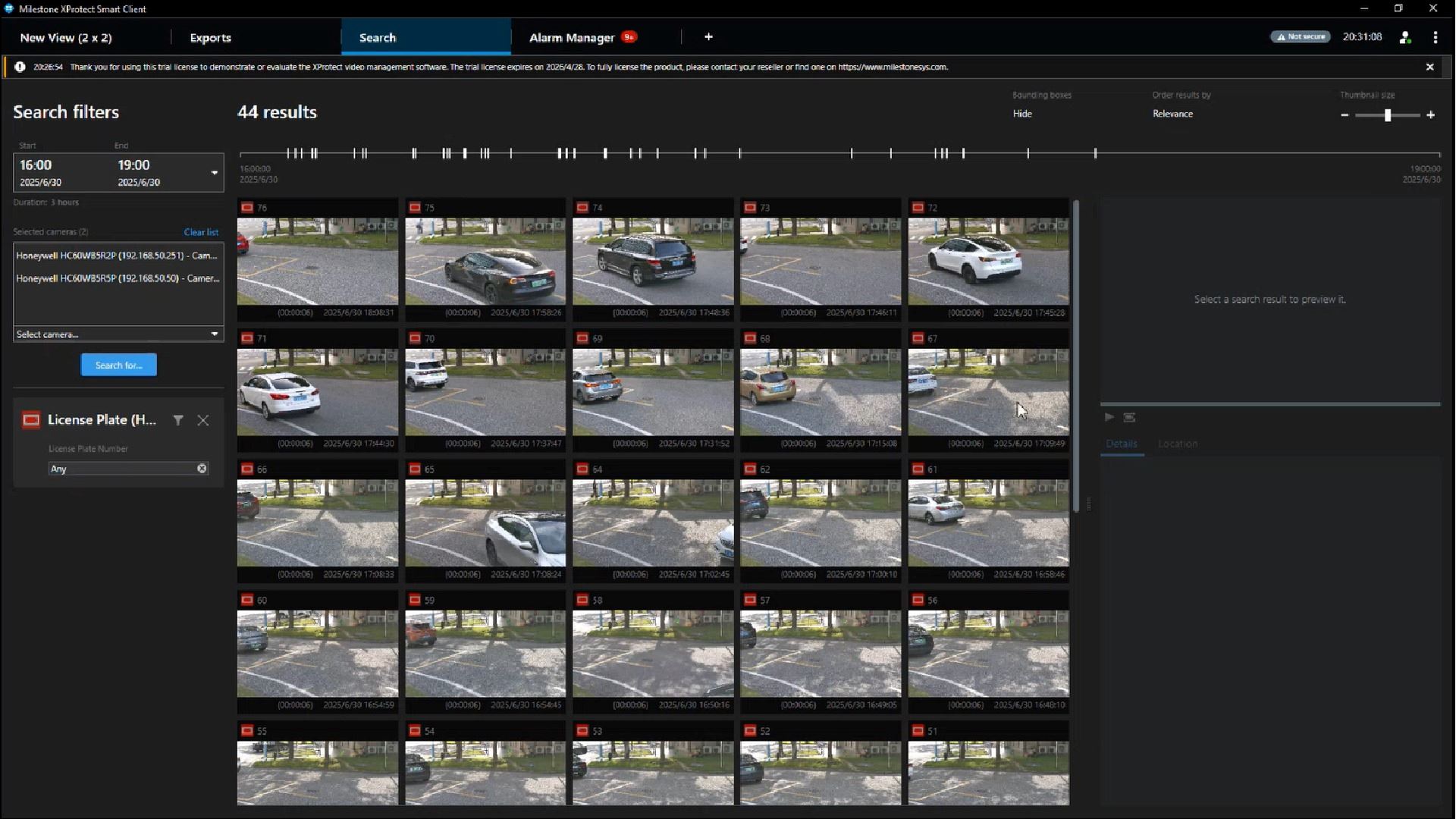Click license plate icon on result 70
The height and width of the screenshot is (819, 1456).
tap(415, 338)
